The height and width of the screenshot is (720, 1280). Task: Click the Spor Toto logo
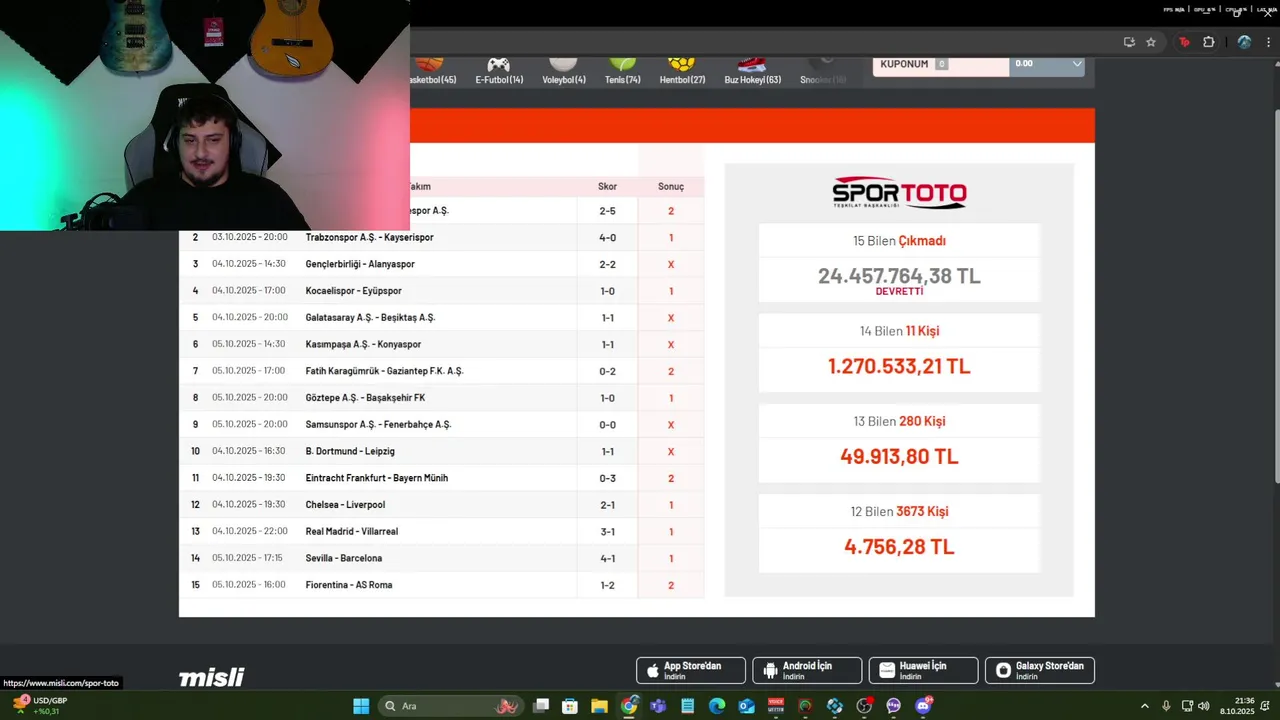(x=899, y=192)
